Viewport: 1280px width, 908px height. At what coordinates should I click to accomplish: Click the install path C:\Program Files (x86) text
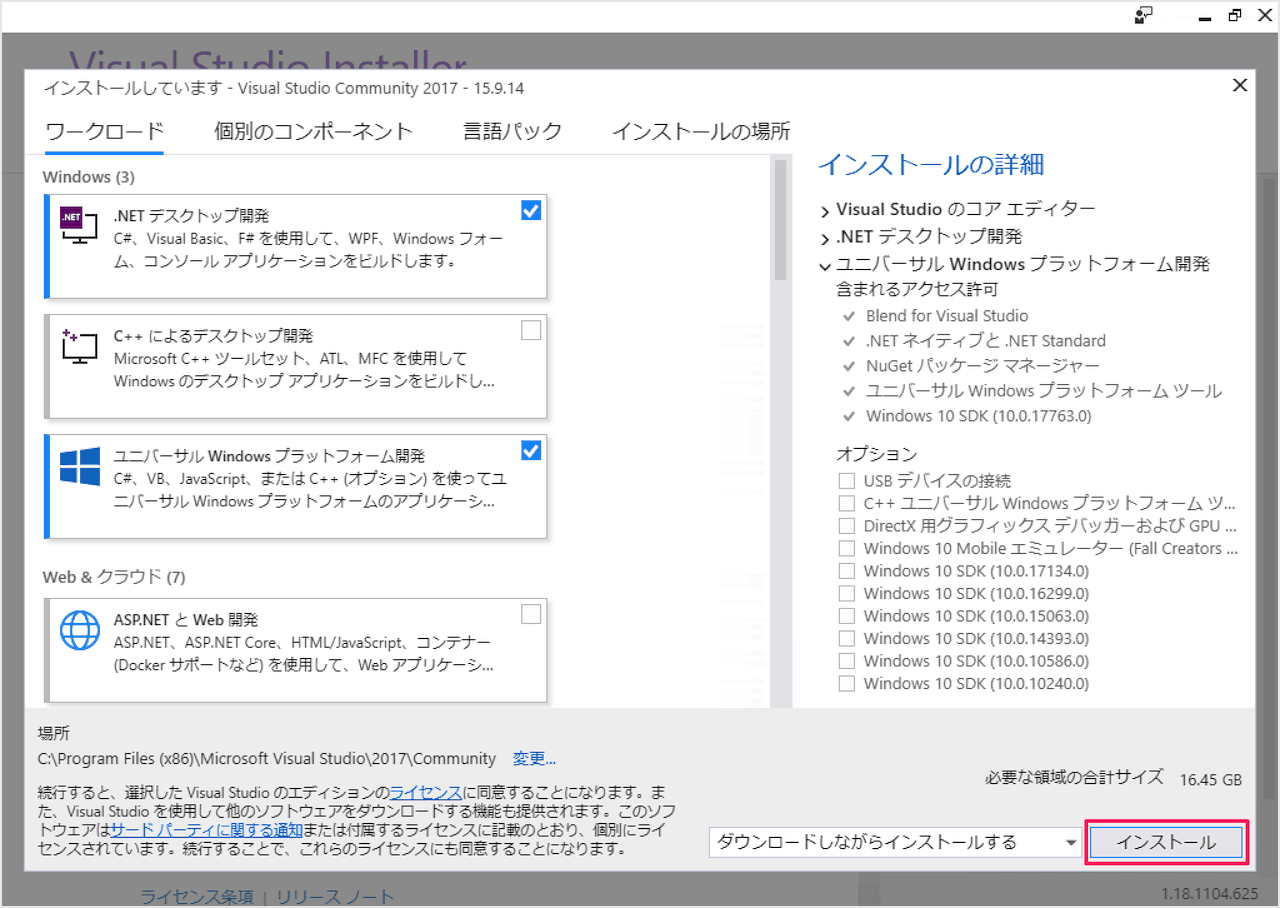[266, 759]
